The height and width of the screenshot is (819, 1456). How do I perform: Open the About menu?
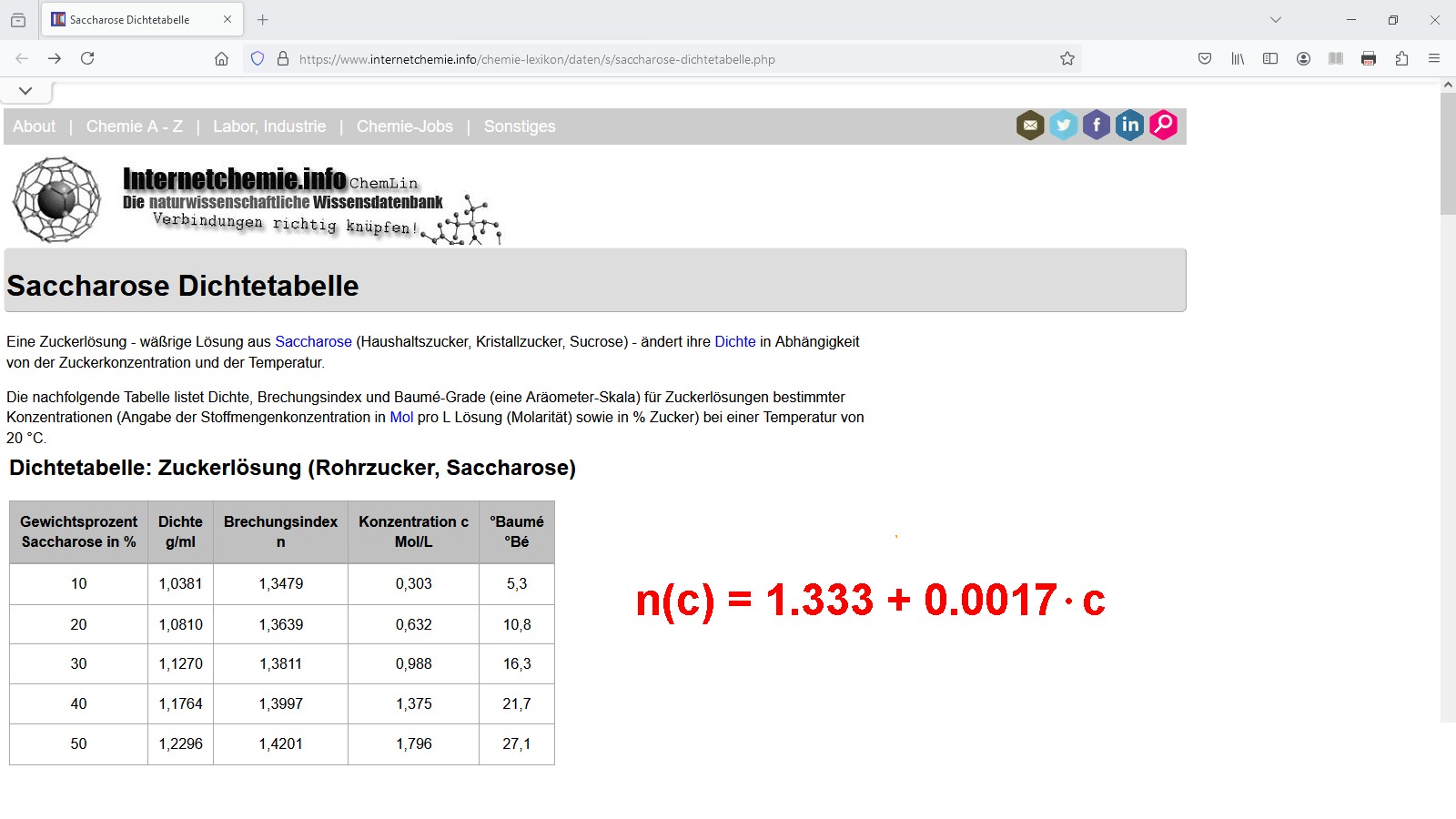pyautogui.click(x=34, y=126)
